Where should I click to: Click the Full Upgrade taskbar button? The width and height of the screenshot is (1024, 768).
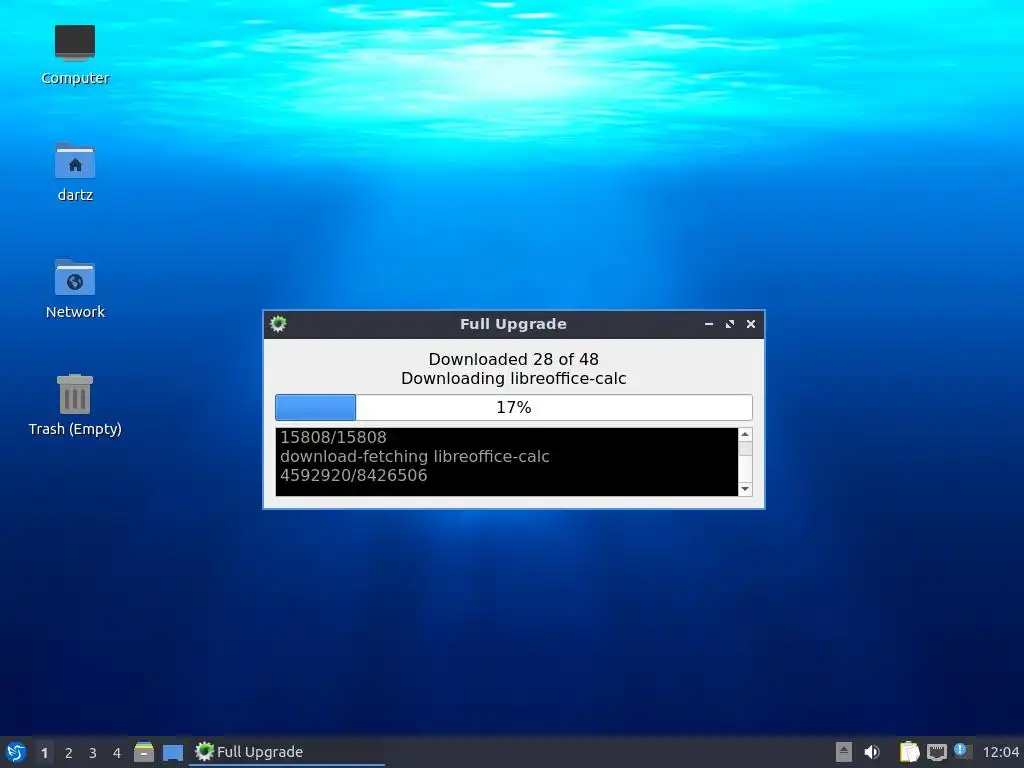tap(287, 752)
